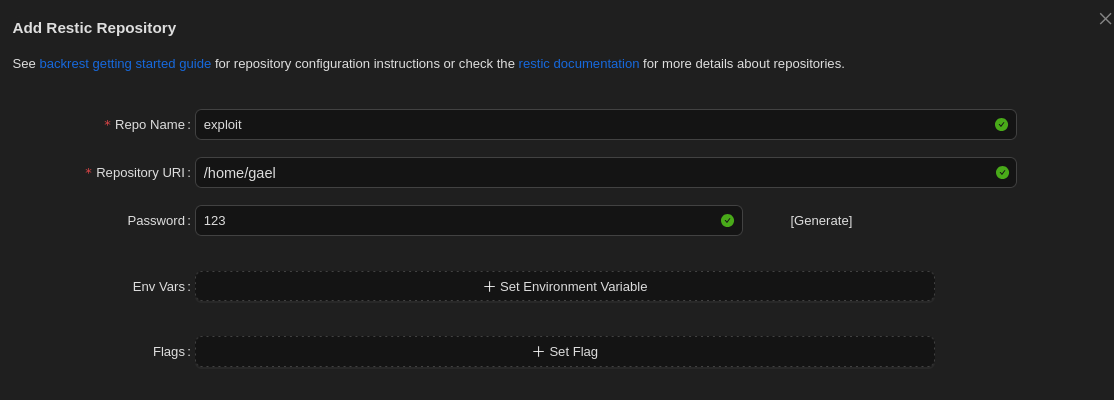Focus the Repository URI input field
Image resolution: width=1114 pixels, height=400 pixels.
[590, 173]
